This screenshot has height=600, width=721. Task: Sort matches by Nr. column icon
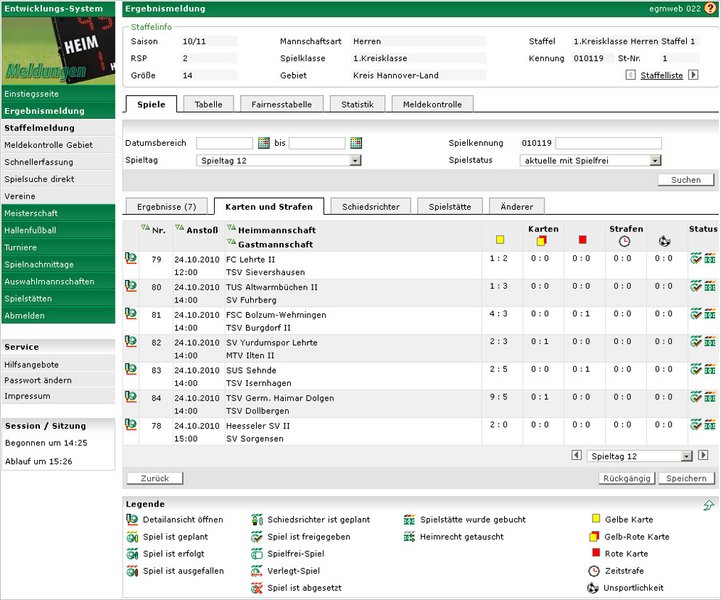coord(144,229)
